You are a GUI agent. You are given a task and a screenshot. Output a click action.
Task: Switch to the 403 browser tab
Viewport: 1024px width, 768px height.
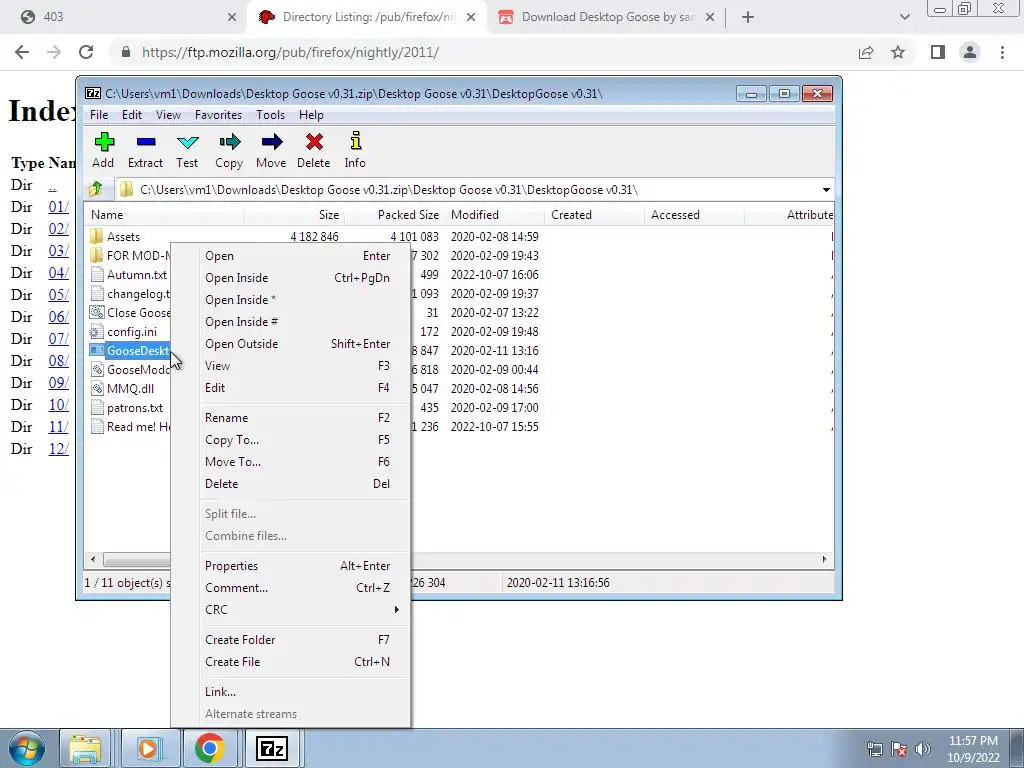[127, 17]
